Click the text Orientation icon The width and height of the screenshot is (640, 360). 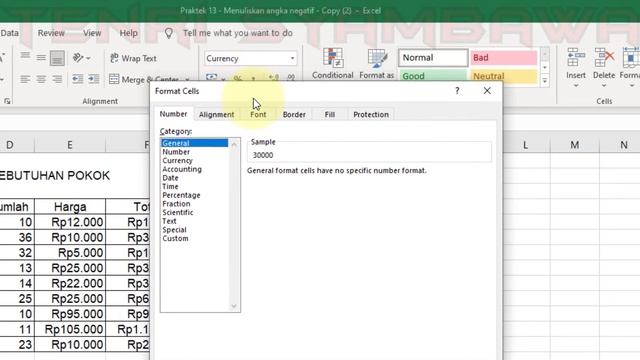coord(77,58)
